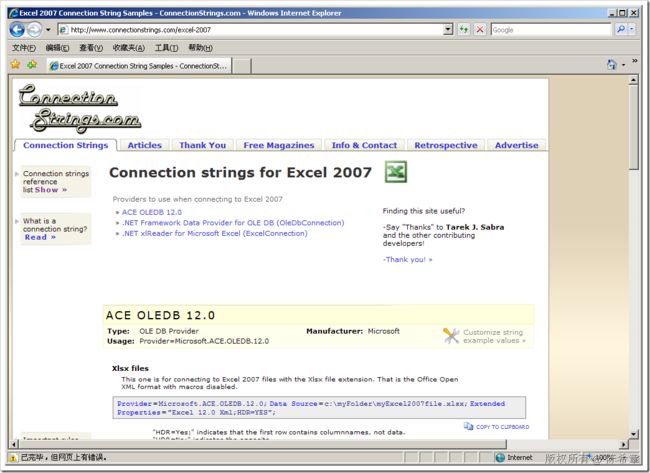The height and width of the screenshot is (473, 650).
Task: Click the COPY TO CLIPBOARD link
Action: point(502,427)
